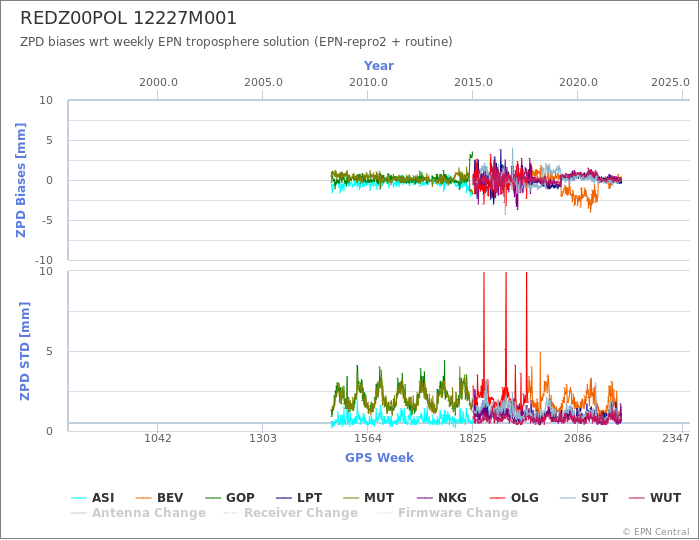Toggle the ASI series in legend
The width and height of the screenshot is (700, 540).
[x=92, y=498]
